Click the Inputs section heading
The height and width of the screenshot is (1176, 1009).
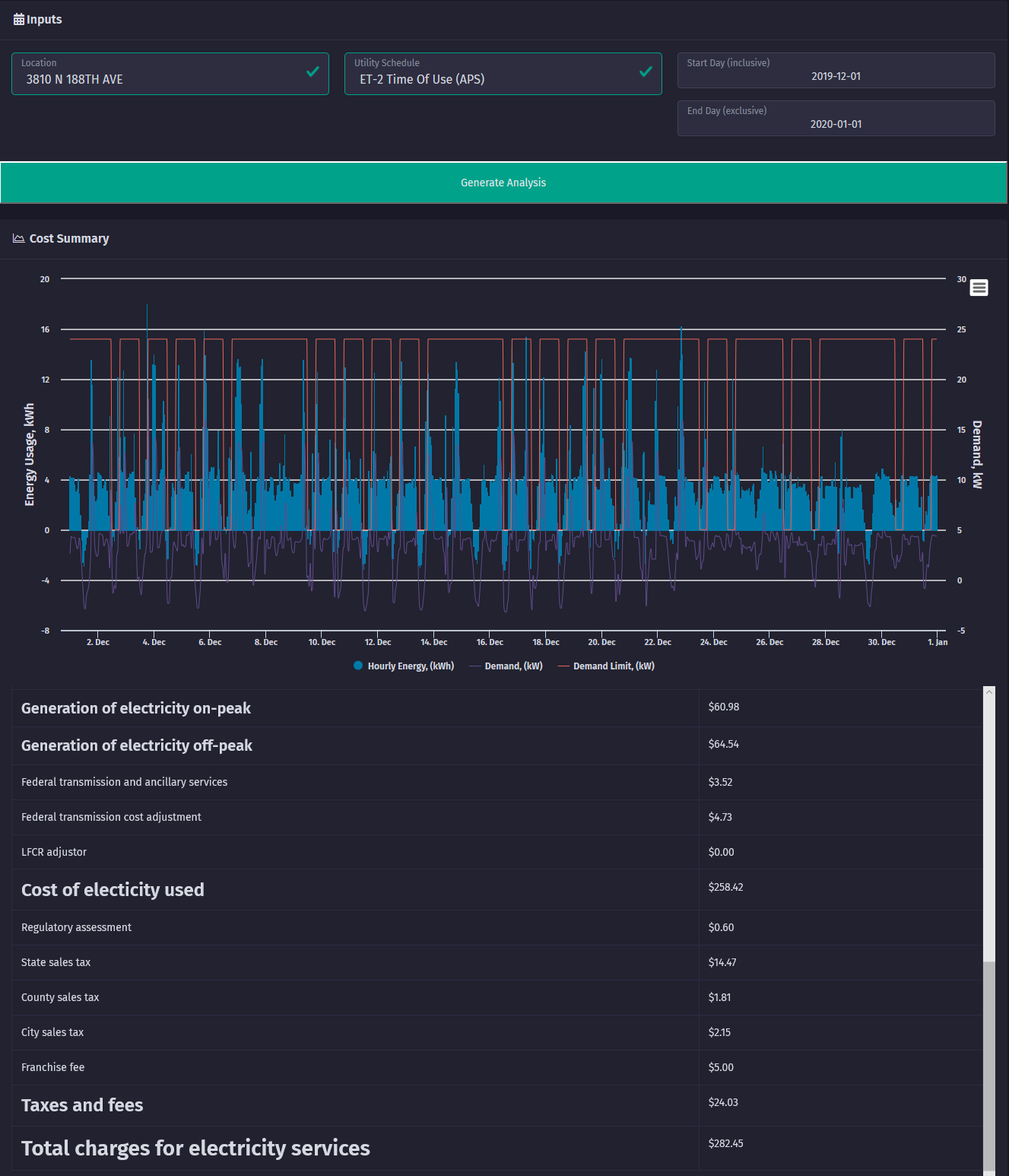pos(44,20)
